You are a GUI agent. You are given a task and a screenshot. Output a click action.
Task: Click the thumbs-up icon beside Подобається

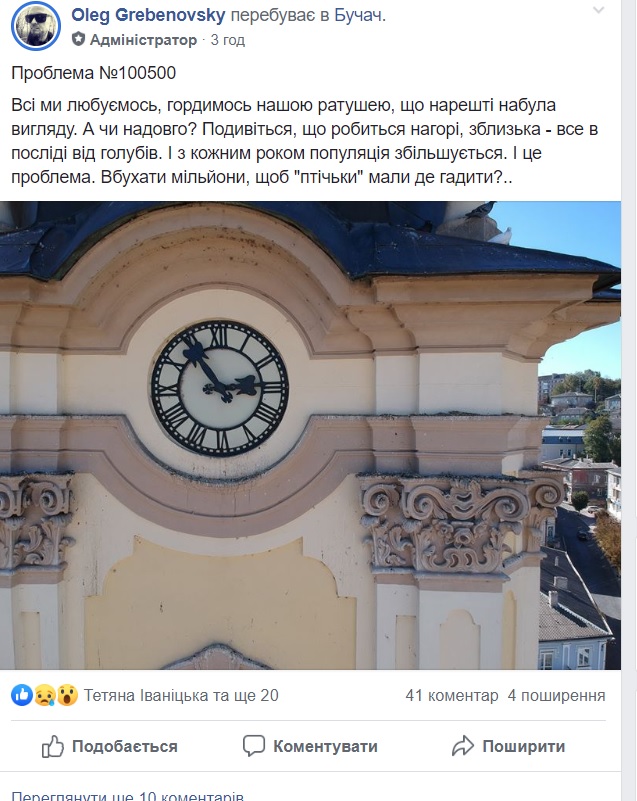[53, 746]
